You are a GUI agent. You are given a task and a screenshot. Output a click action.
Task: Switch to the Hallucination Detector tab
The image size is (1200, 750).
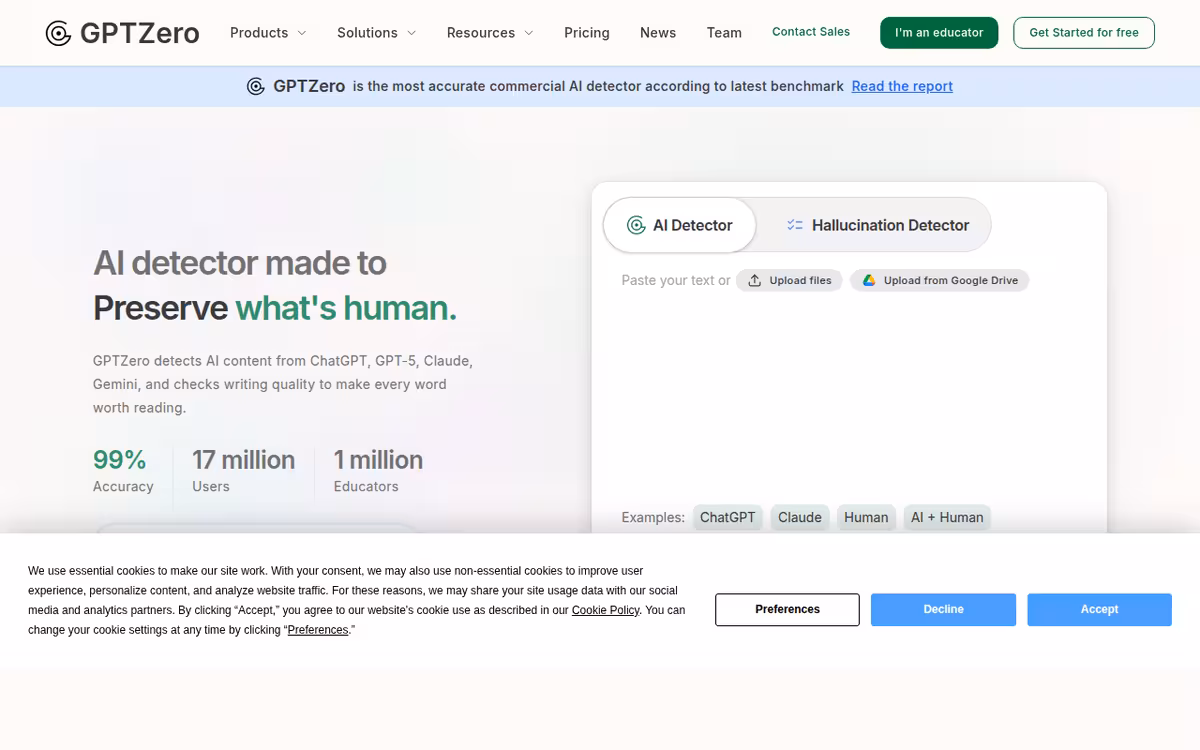pyautogui.click(x=877, y=225)
